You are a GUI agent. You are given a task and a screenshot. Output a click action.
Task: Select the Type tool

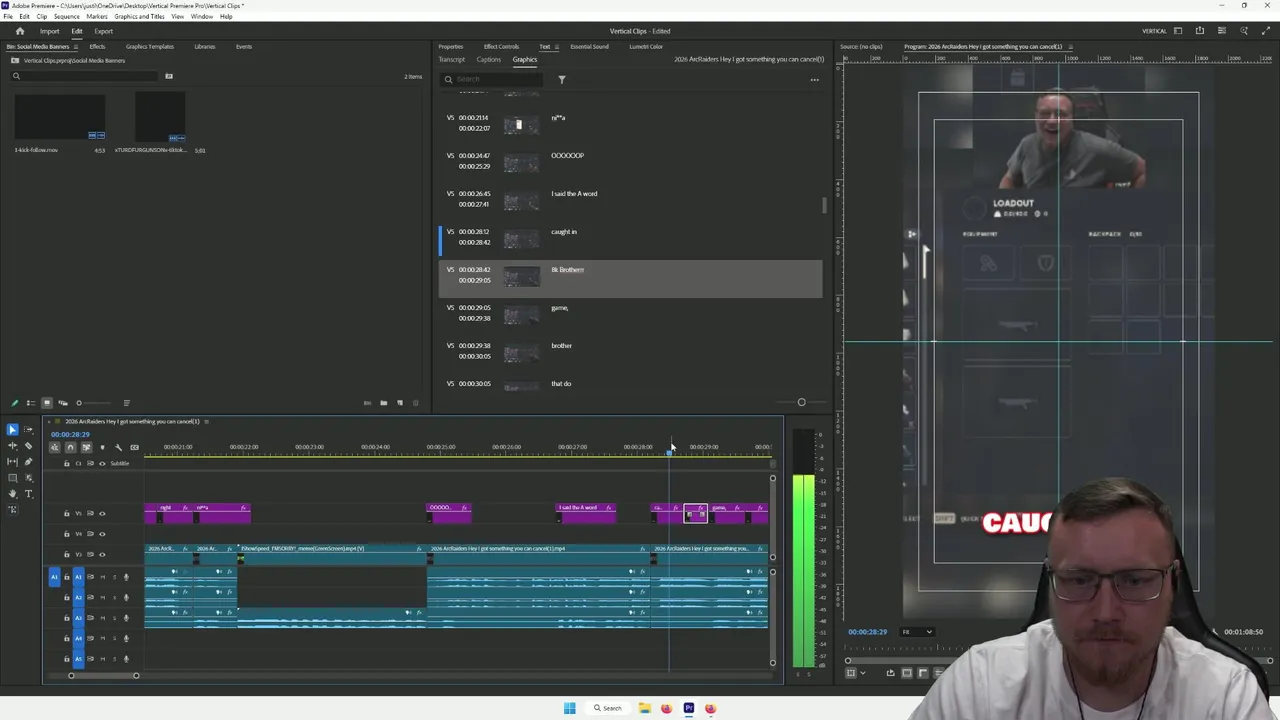click(x=28, y=493)
